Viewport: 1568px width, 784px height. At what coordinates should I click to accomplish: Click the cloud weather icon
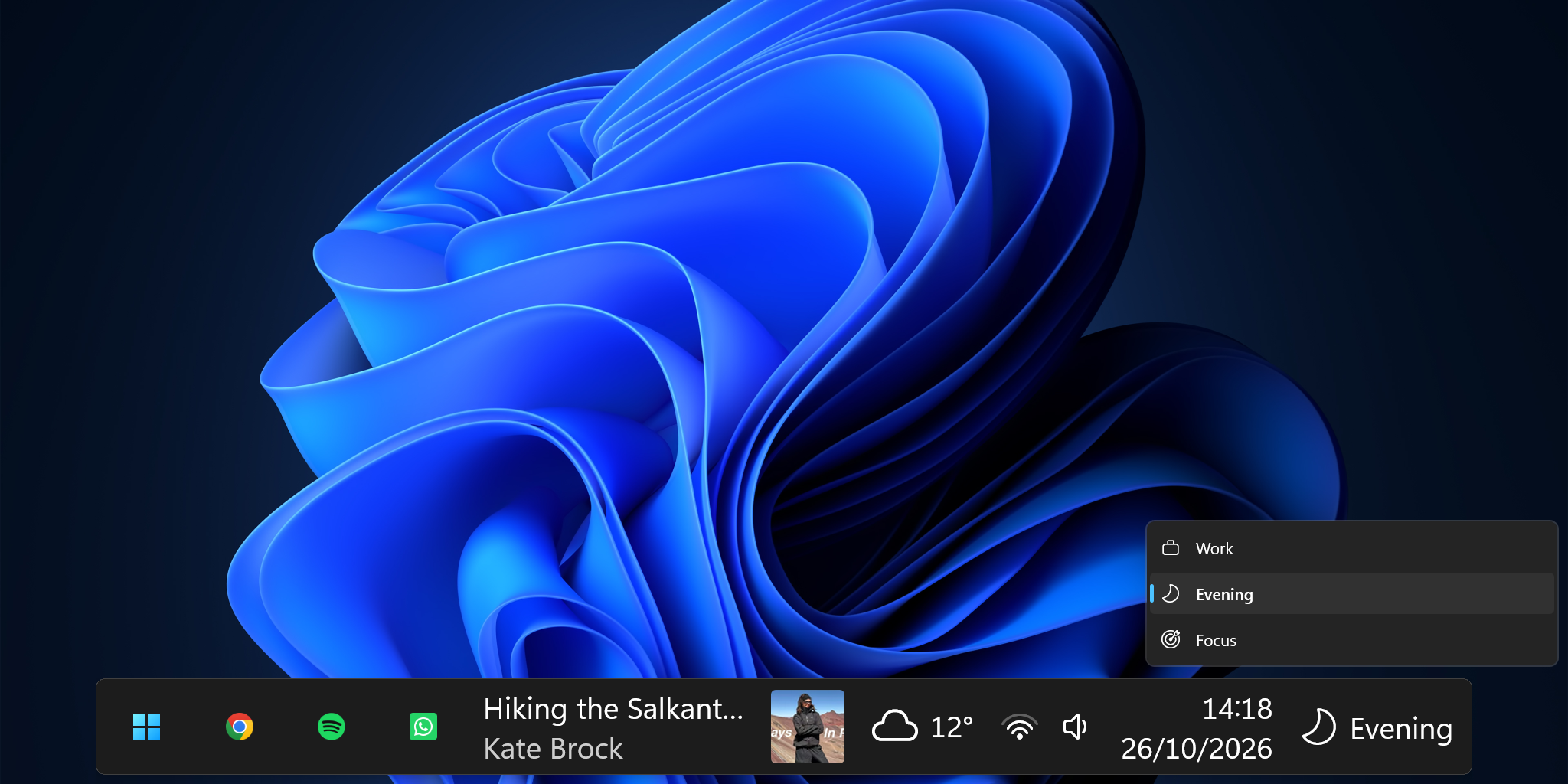click(x=894, y=727)
